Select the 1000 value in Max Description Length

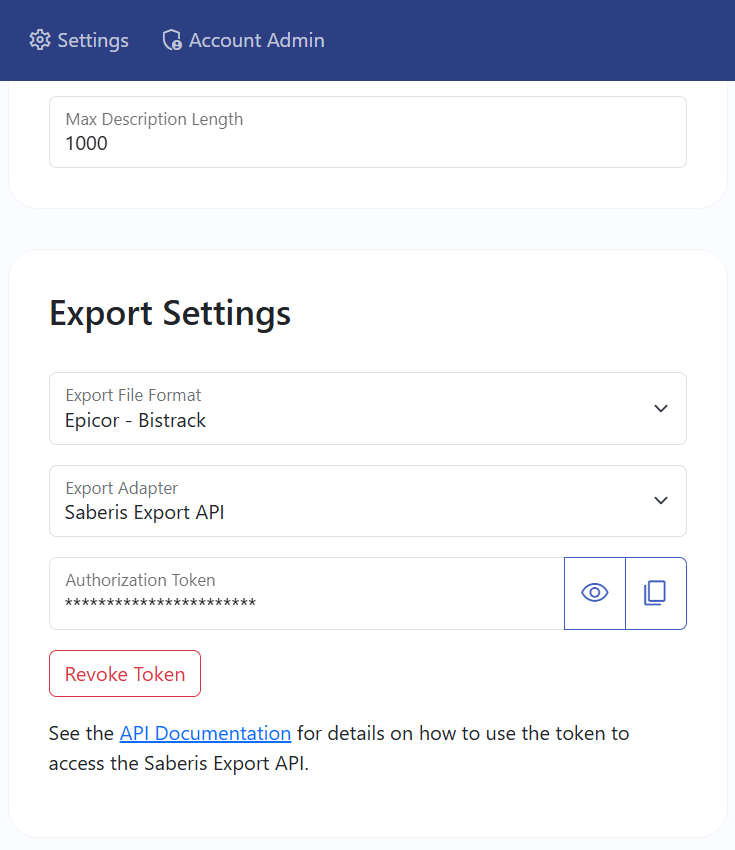tap(86, 143)
